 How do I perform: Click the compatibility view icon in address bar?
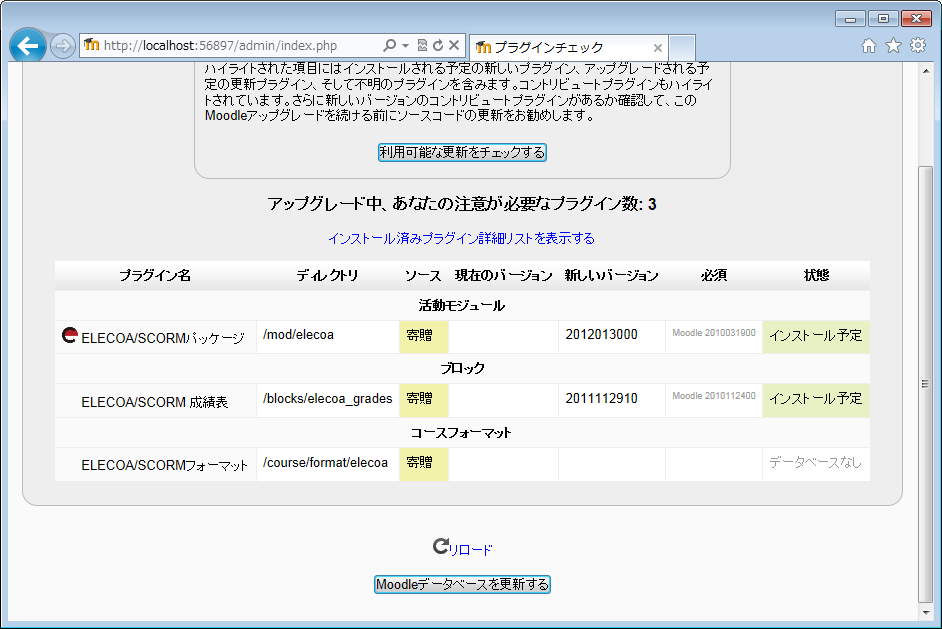(x=422, y=46)
